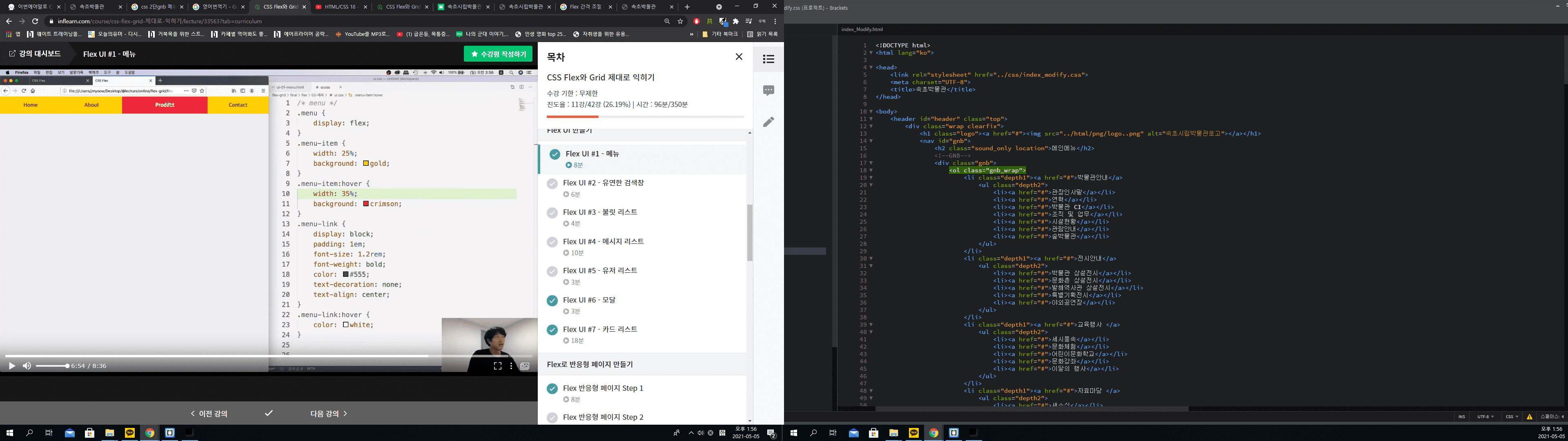This screenshot has width=1568, height=441.
Task: Open the CSS language mode dropdown
Action: pyautogui.click(x=1511, y=416)
